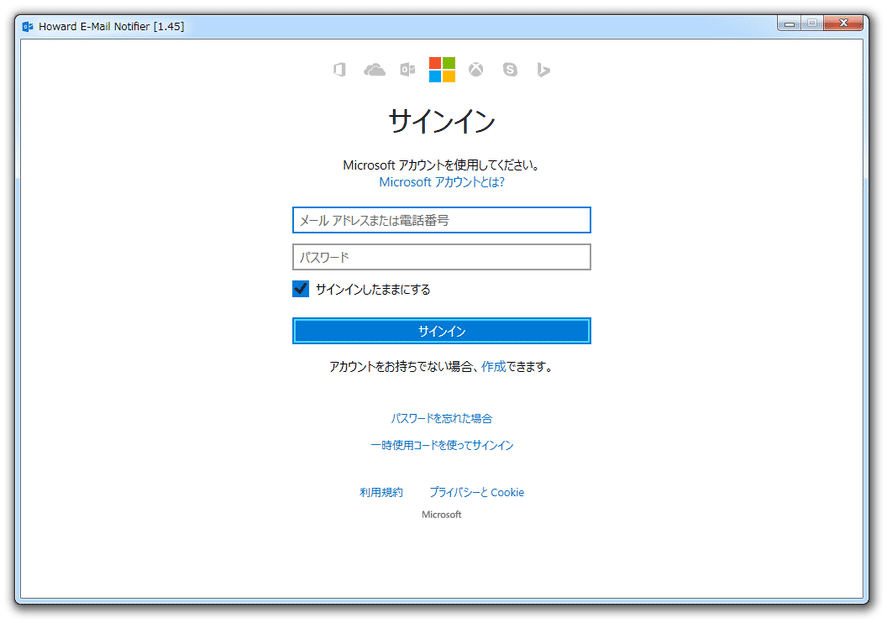Screen dimensions: 887x623
Task: Open the 作成 account creation link
Action: point(493,367)
